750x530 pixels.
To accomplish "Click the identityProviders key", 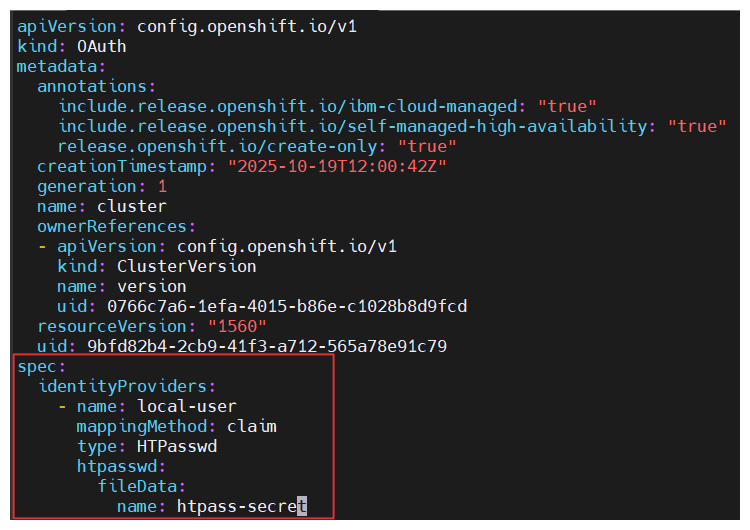I will pos(125,386).
